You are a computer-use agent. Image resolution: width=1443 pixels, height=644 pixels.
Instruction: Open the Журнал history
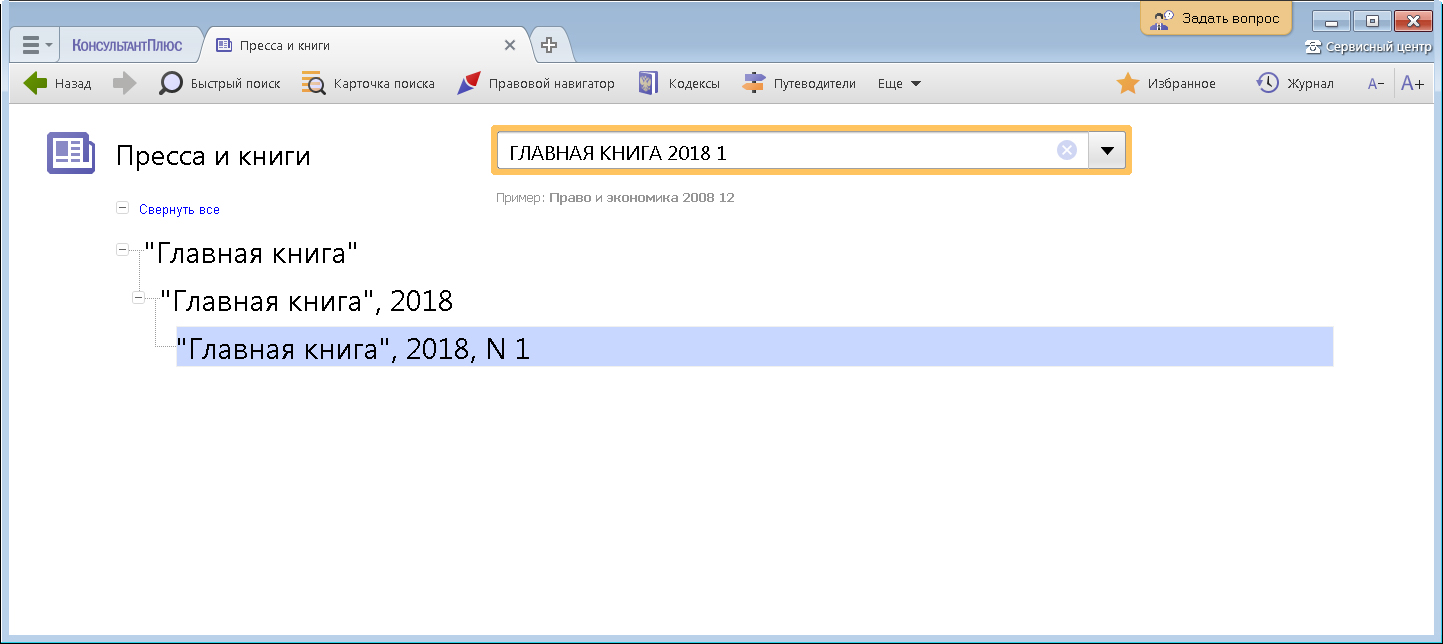coord(1295,84)
